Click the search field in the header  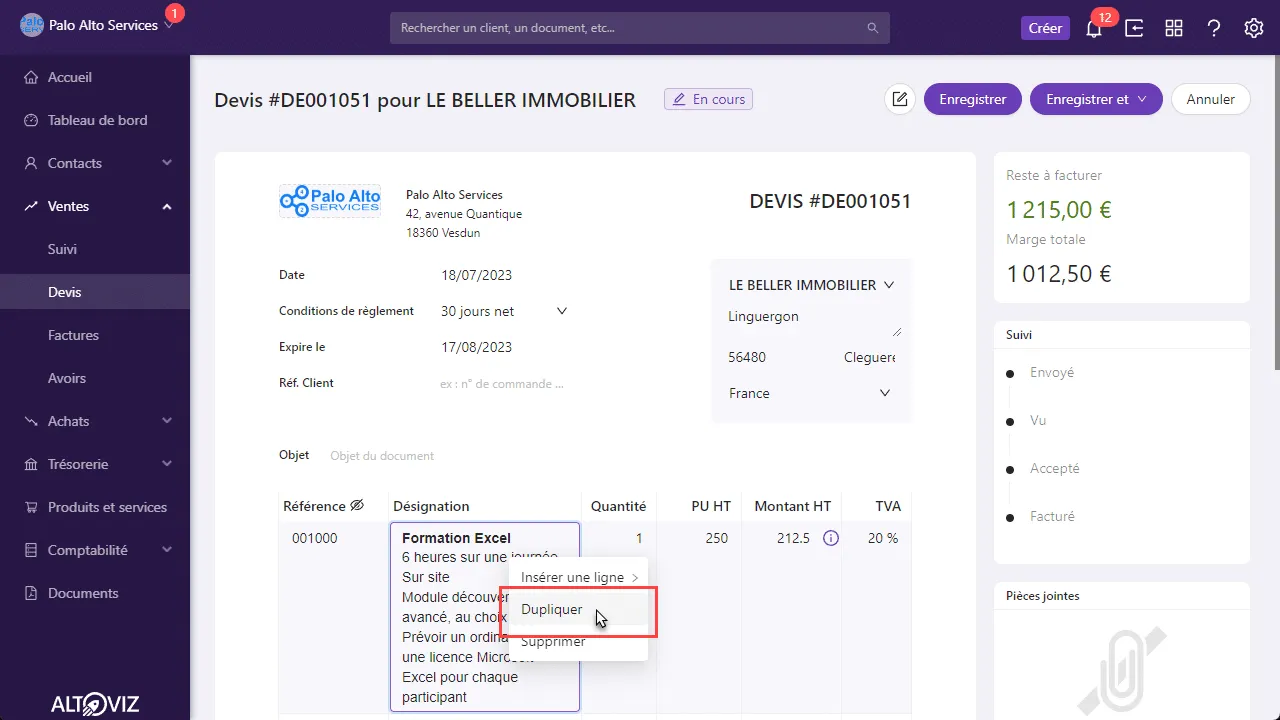(x=640, y=28)
